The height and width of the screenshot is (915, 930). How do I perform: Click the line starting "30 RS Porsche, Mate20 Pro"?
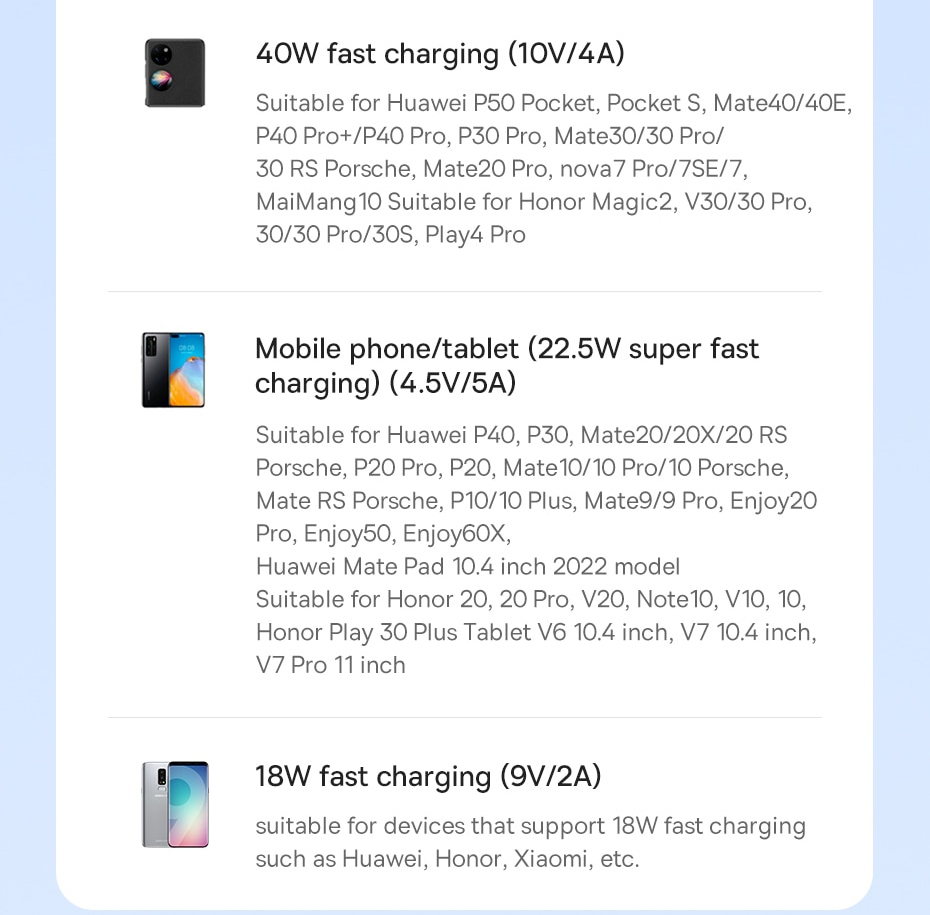click(x=501, y=169)
